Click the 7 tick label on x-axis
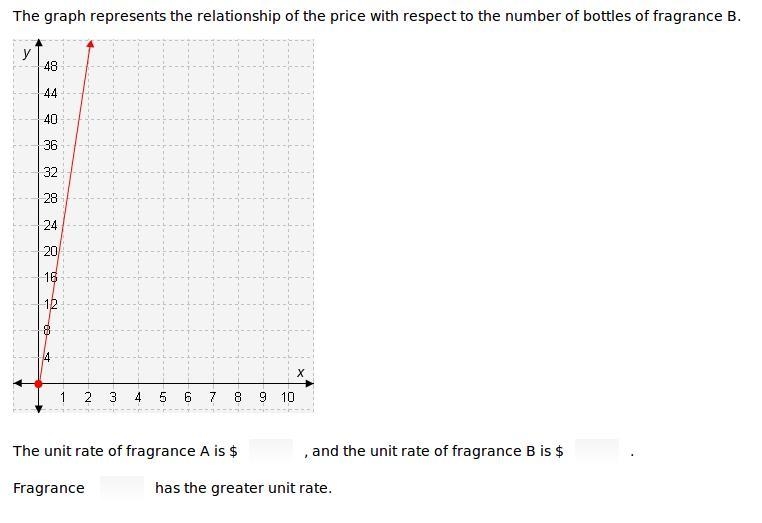The image size is (762, 523). click(213, 398)
